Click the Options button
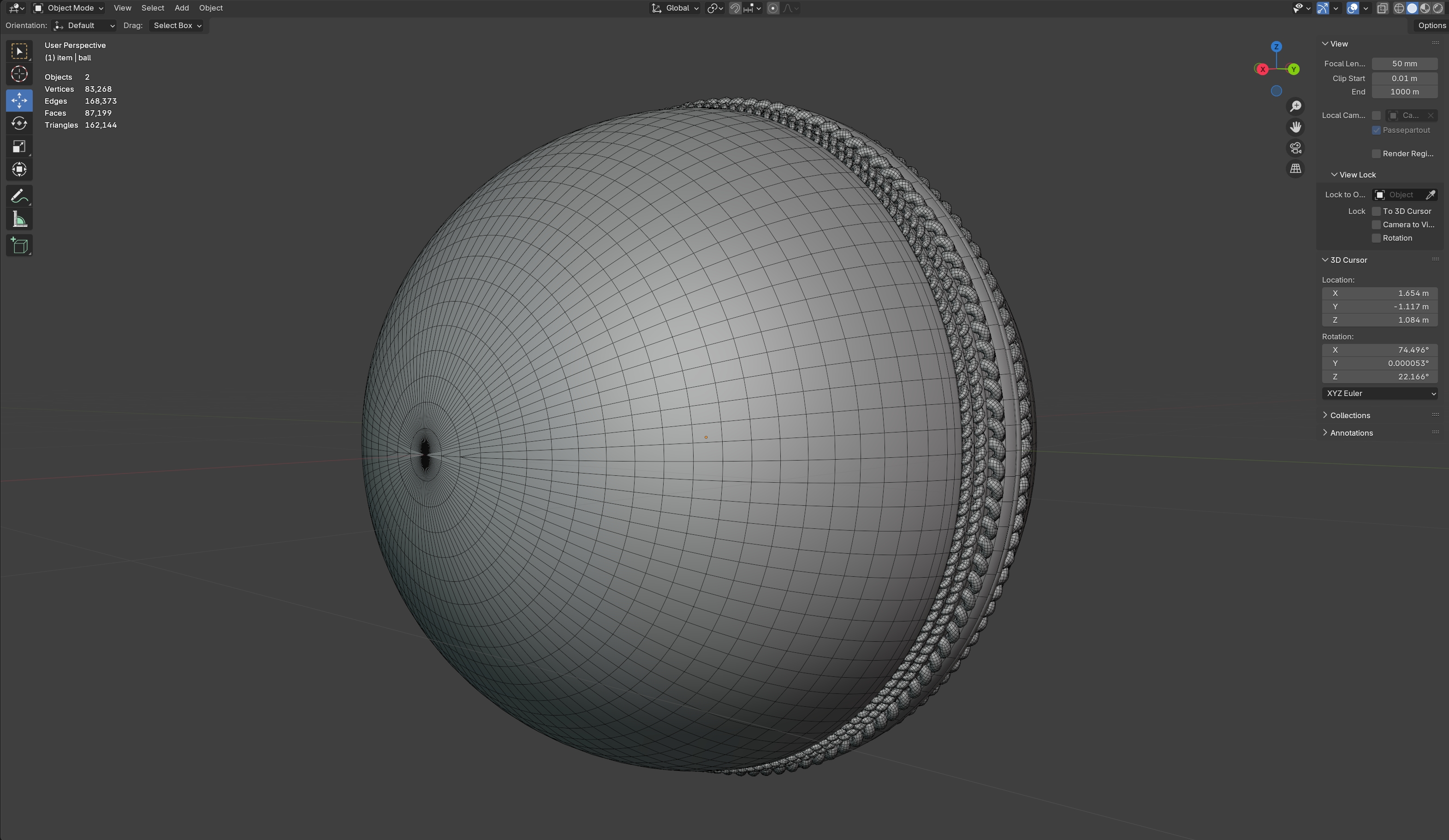Image resolution: width=1449 pixels, height=840 pixels. (1431, 25)
